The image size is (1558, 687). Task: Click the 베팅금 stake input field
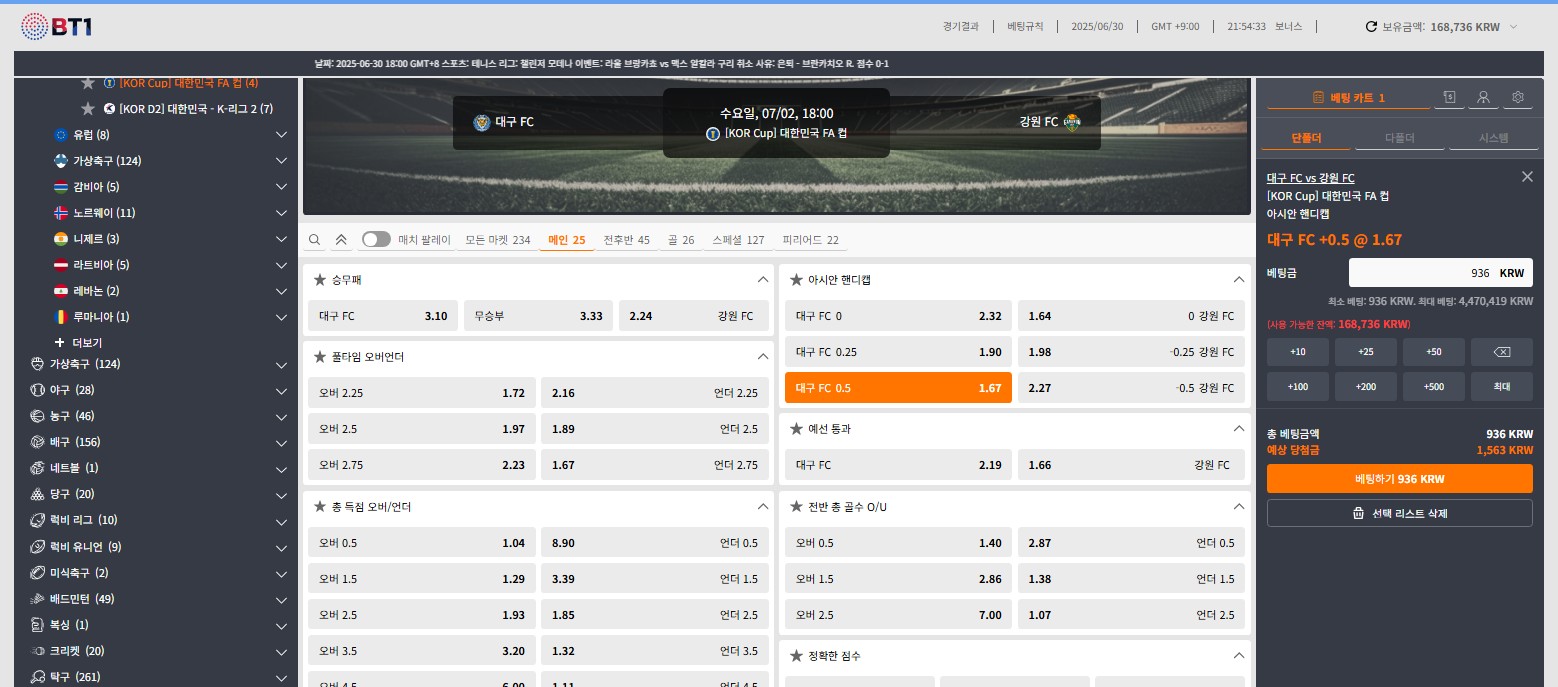click(1441, 273)
